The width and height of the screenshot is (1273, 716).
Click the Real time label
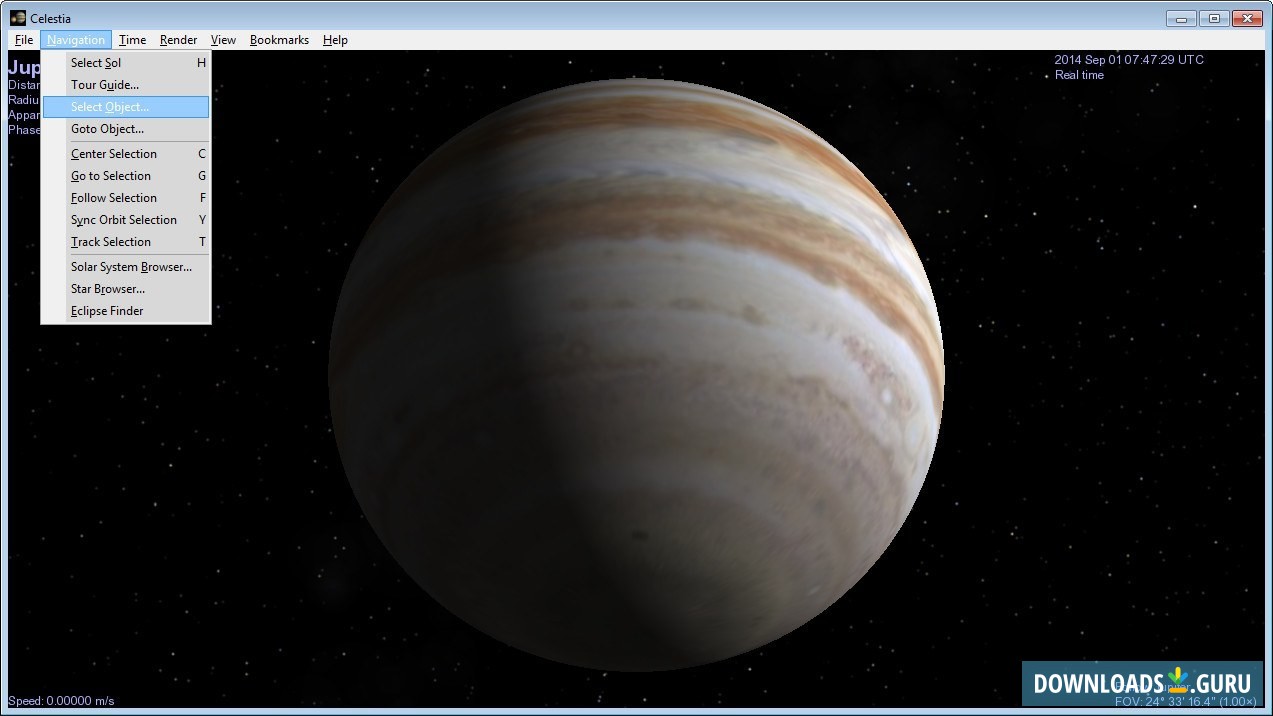(1079, 75)
